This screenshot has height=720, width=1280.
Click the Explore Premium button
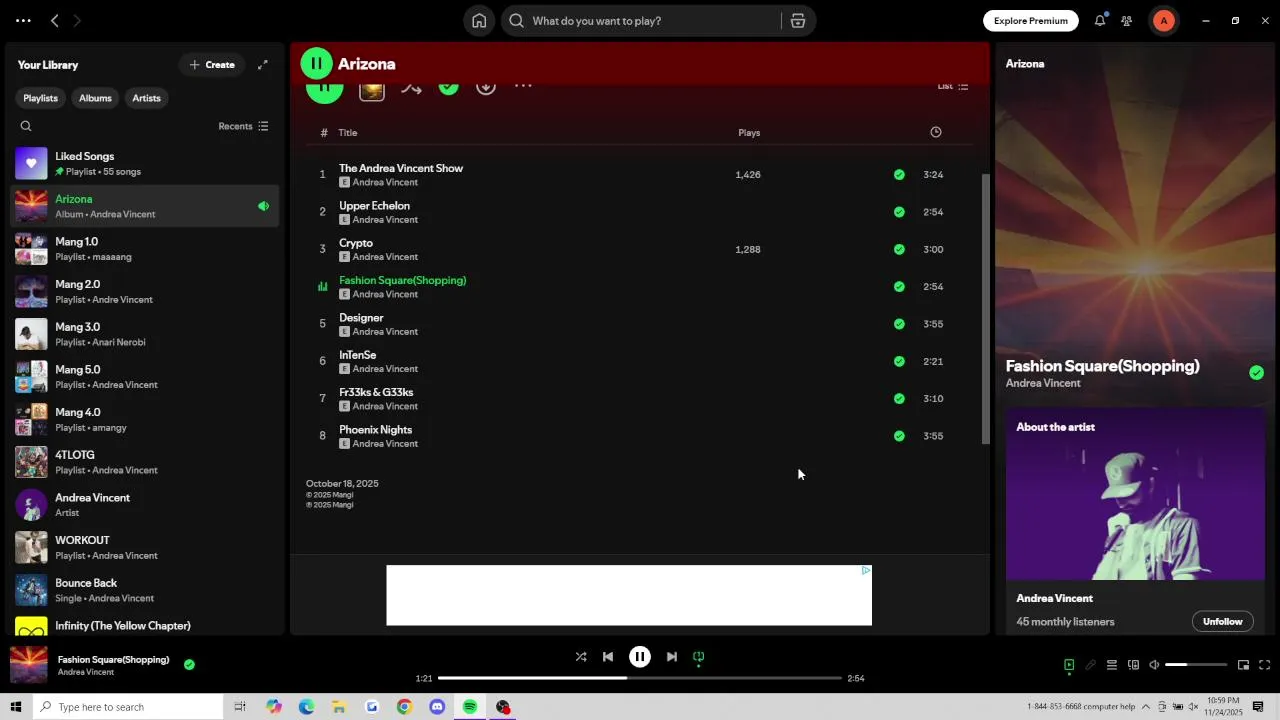pyautogui.click(x=1031, y=21)
